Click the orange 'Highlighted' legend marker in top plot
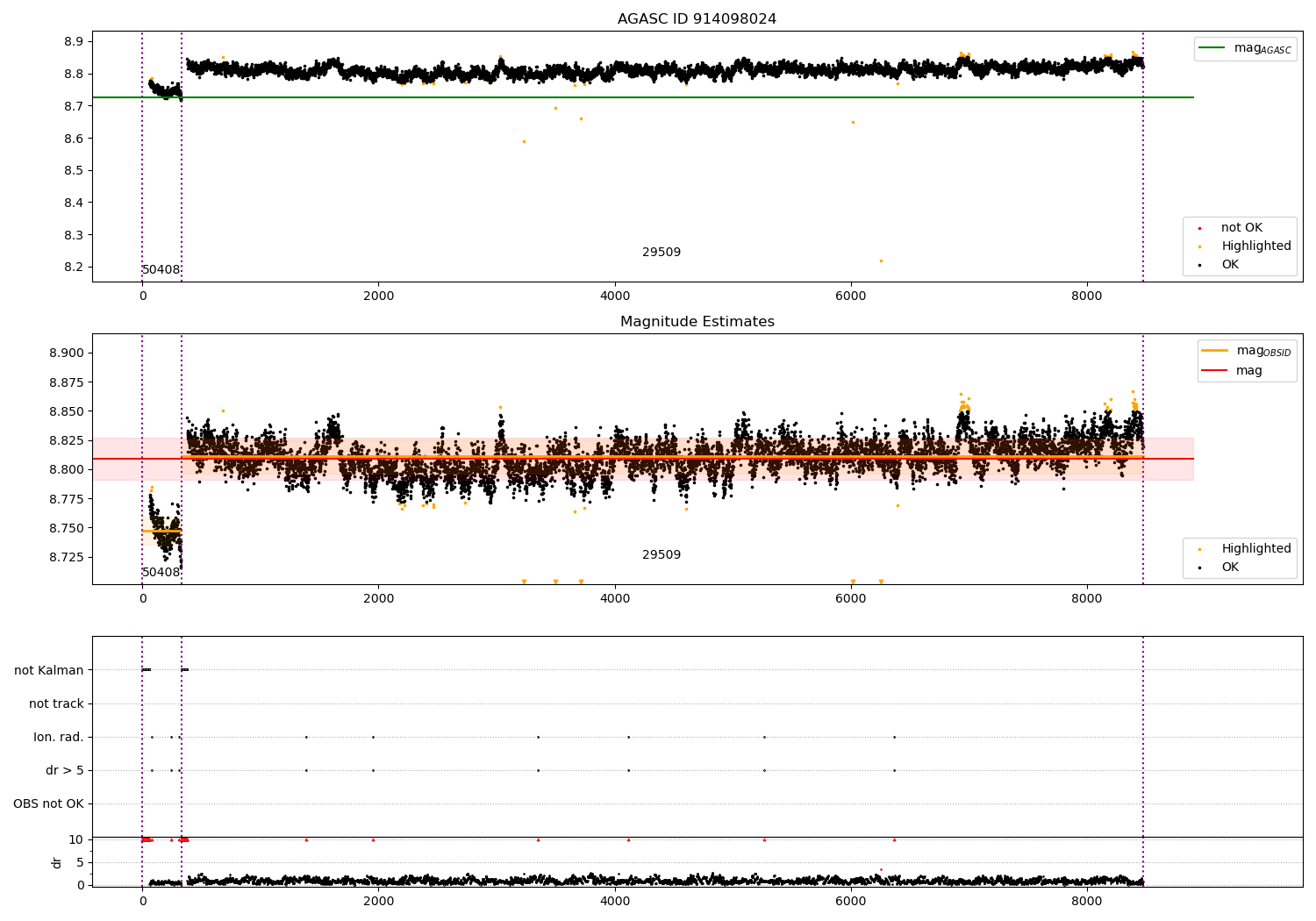 coord(1199,246)
